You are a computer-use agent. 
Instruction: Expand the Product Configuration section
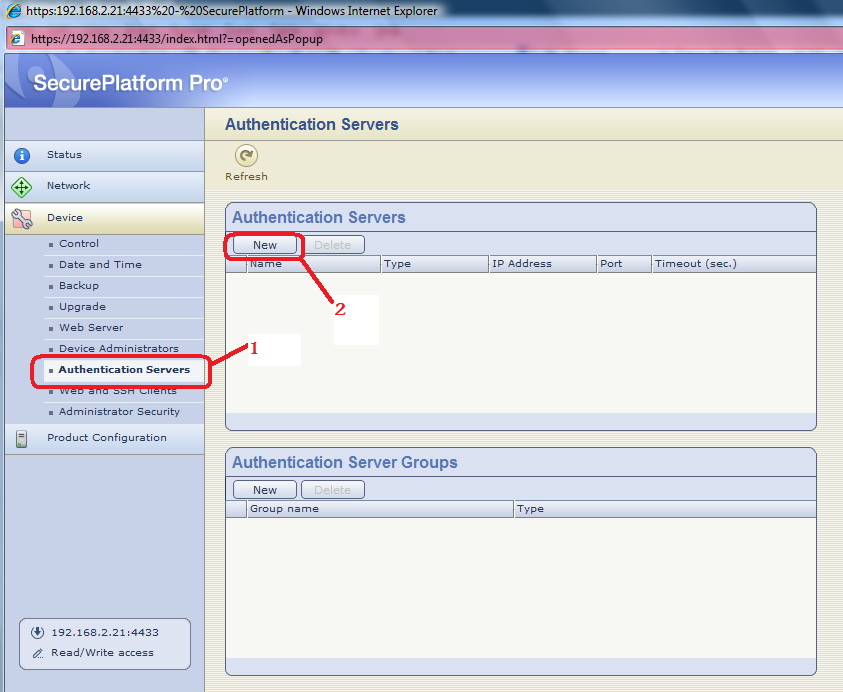pyautogui.click(x=105, y=439)
